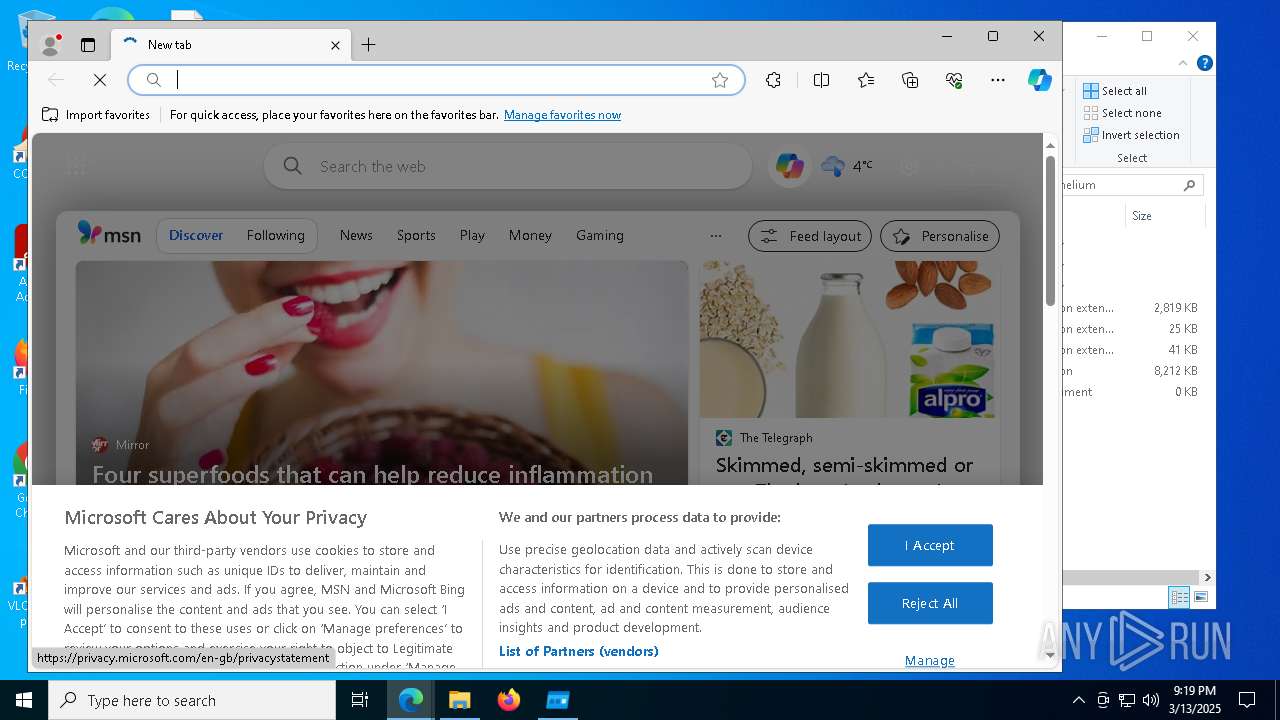This screenshot has width=1280, height=720.
Task: Launch Firefox from the taskbar
Action: click(509, 700)
